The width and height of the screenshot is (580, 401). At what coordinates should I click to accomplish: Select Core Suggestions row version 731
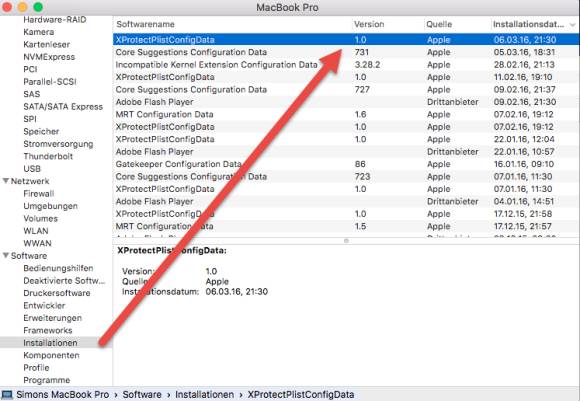point(346,52)
